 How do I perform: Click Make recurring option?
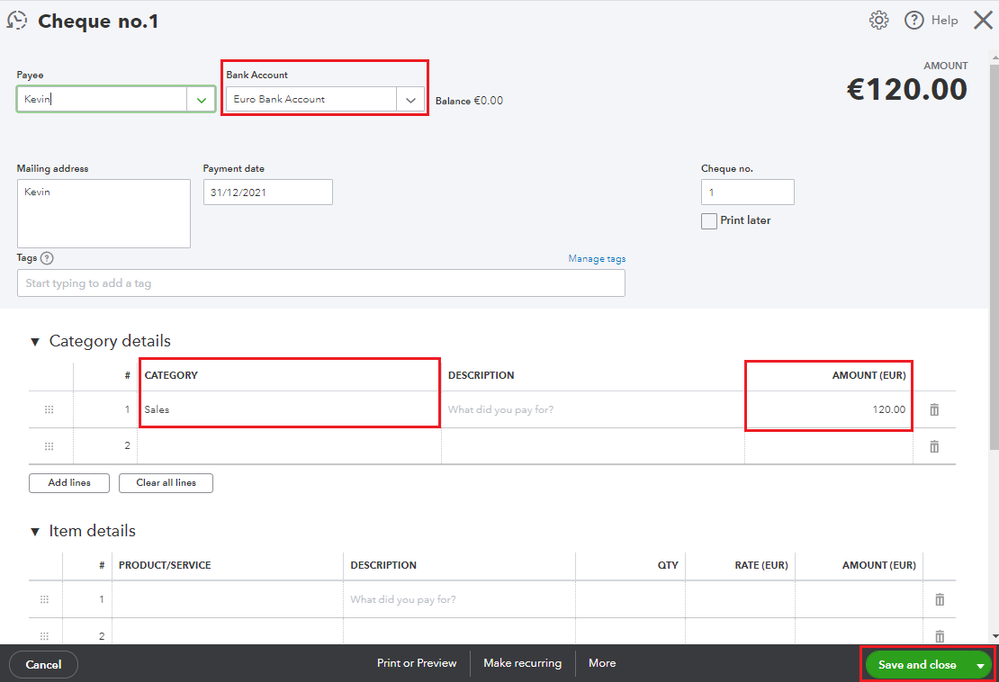click(x=522, y=663)
